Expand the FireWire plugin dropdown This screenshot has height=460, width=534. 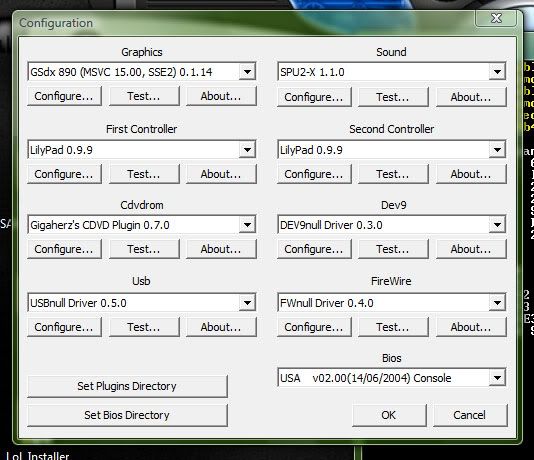pyautogui.click(x=497, y=303)
